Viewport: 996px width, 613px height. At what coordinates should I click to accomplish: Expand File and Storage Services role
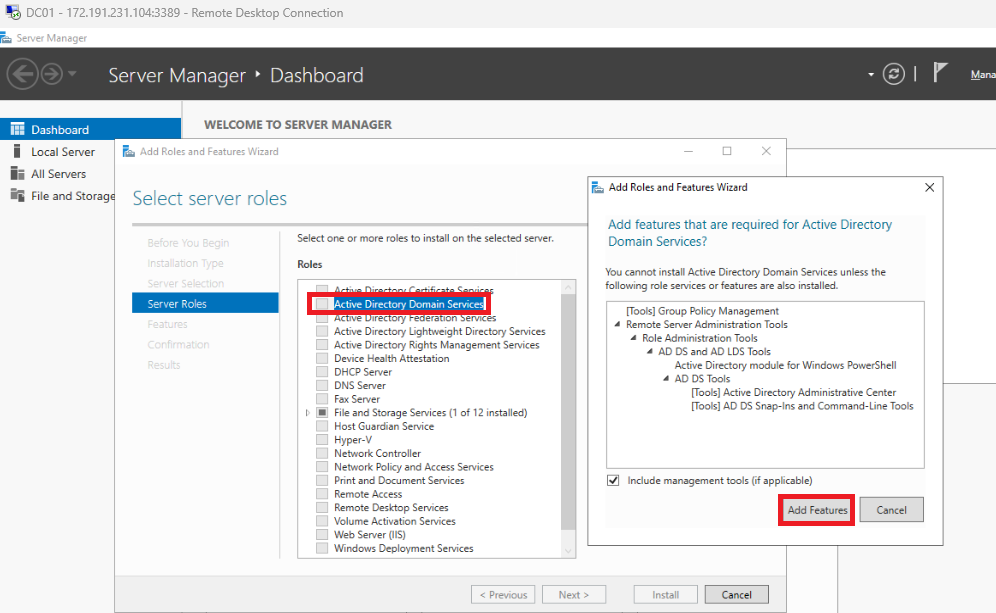pos(307,413)
